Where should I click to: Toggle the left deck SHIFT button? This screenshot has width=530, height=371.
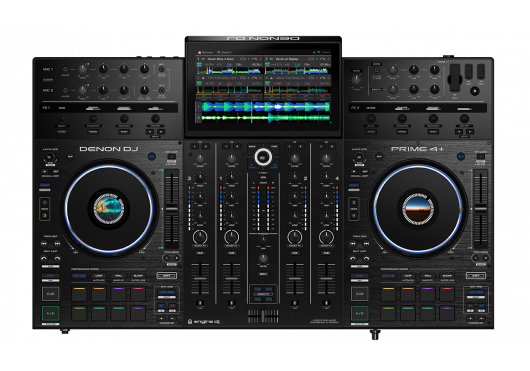(167, 276)
